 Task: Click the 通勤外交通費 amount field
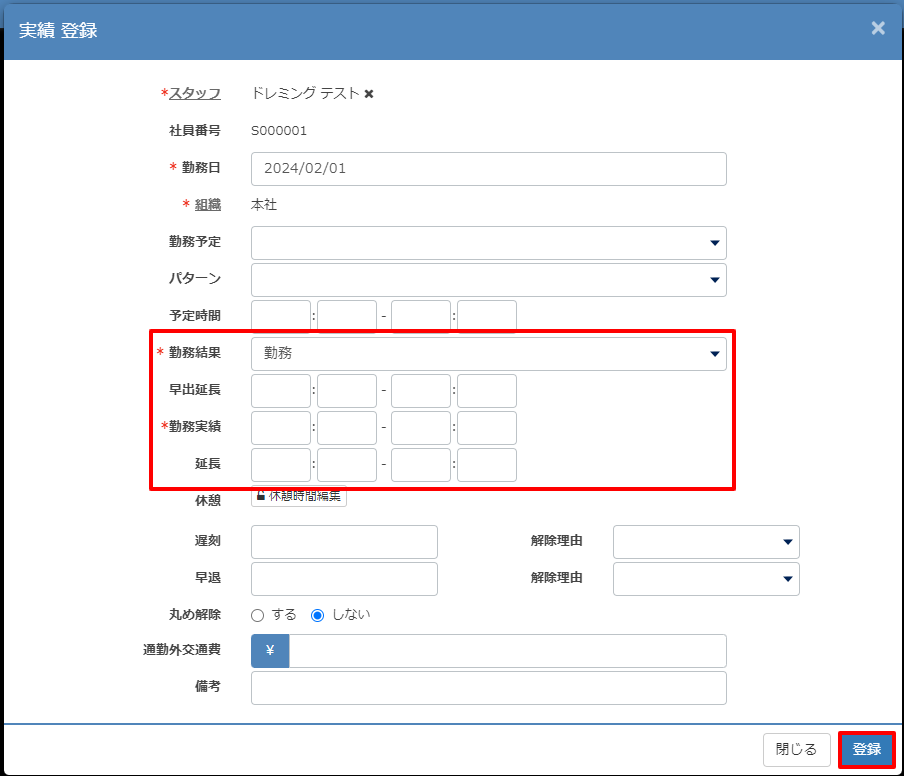pyautogui.click(x=507, y=650)
